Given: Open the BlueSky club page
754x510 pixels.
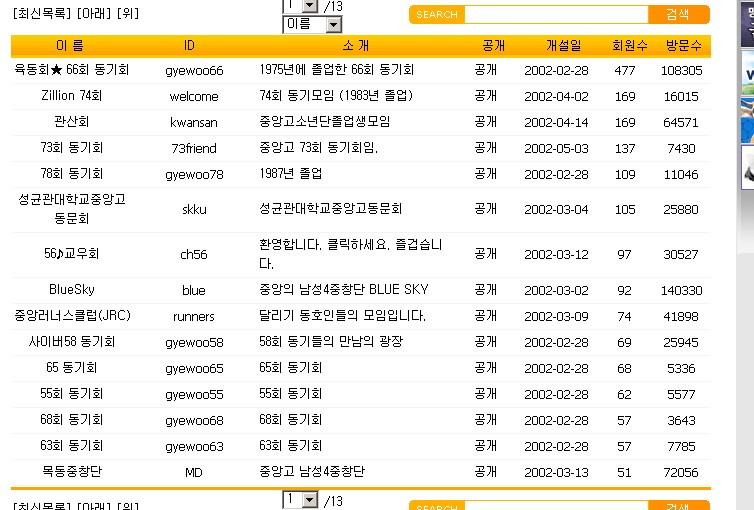Looking at the screenshot, I should point(71,290).
